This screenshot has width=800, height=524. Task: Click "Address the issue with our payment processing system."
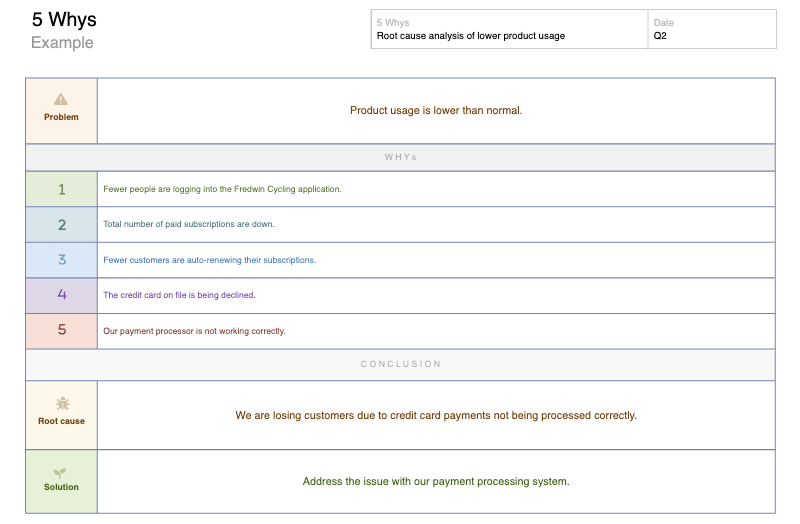(436, 481)
